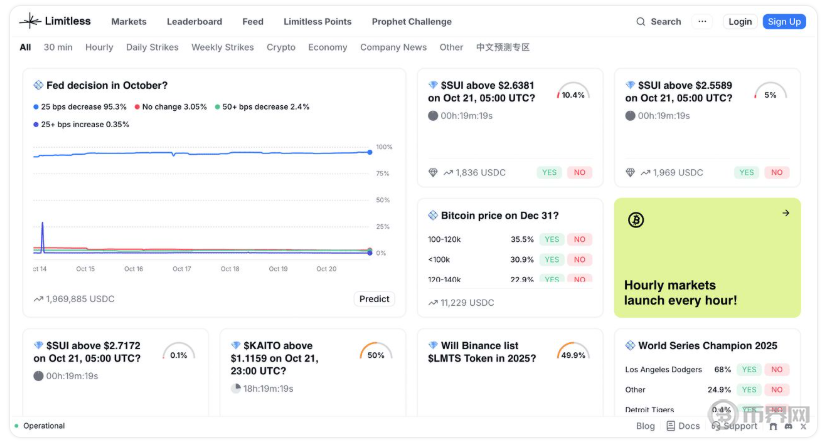The image size is (821, 442).
Task: Open the Will Binance list $LMTS market
Action: click(x=482, y=352)
